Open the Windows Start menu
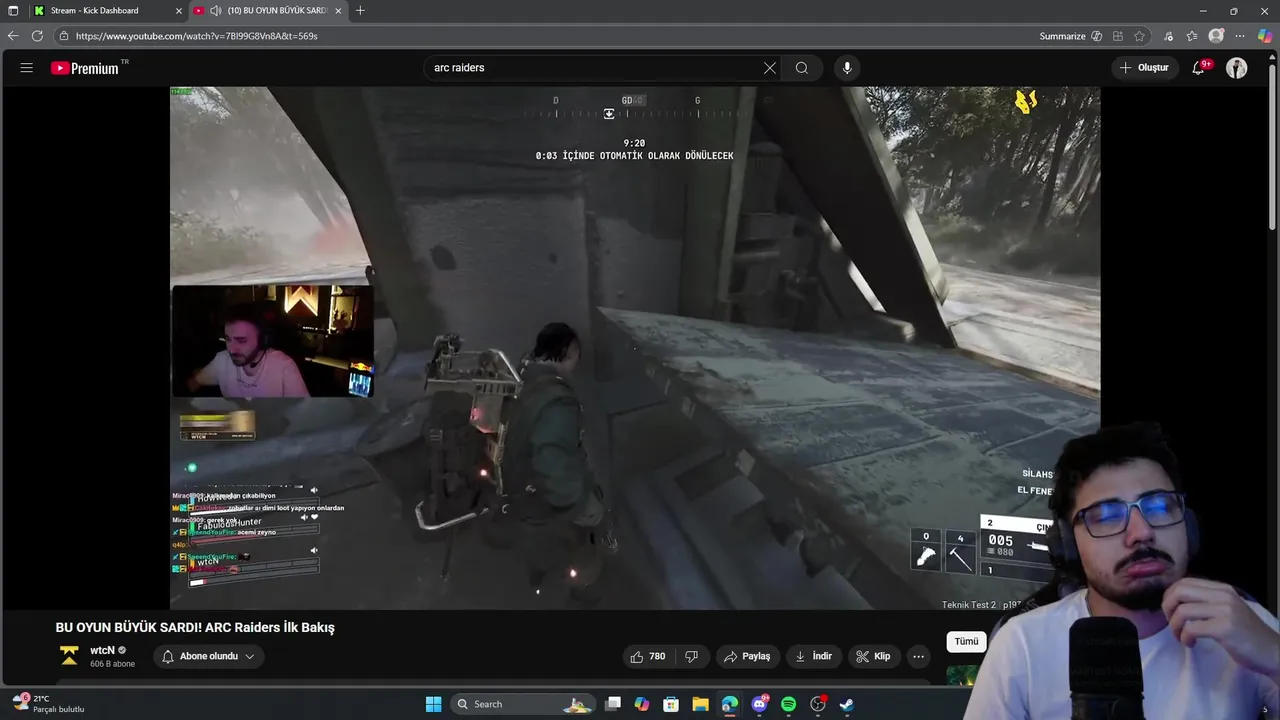1280x720 pixels. tap(433, 704)
